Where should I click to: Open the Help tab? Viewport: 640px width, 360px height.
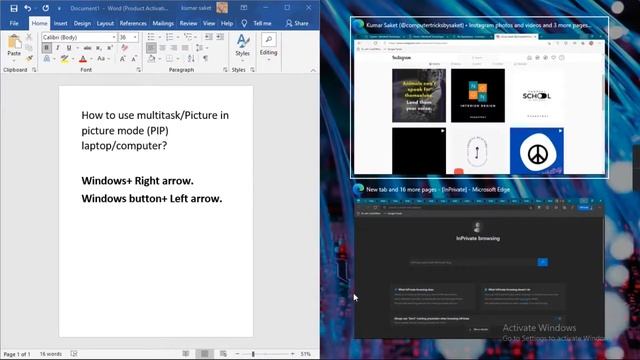227,23
